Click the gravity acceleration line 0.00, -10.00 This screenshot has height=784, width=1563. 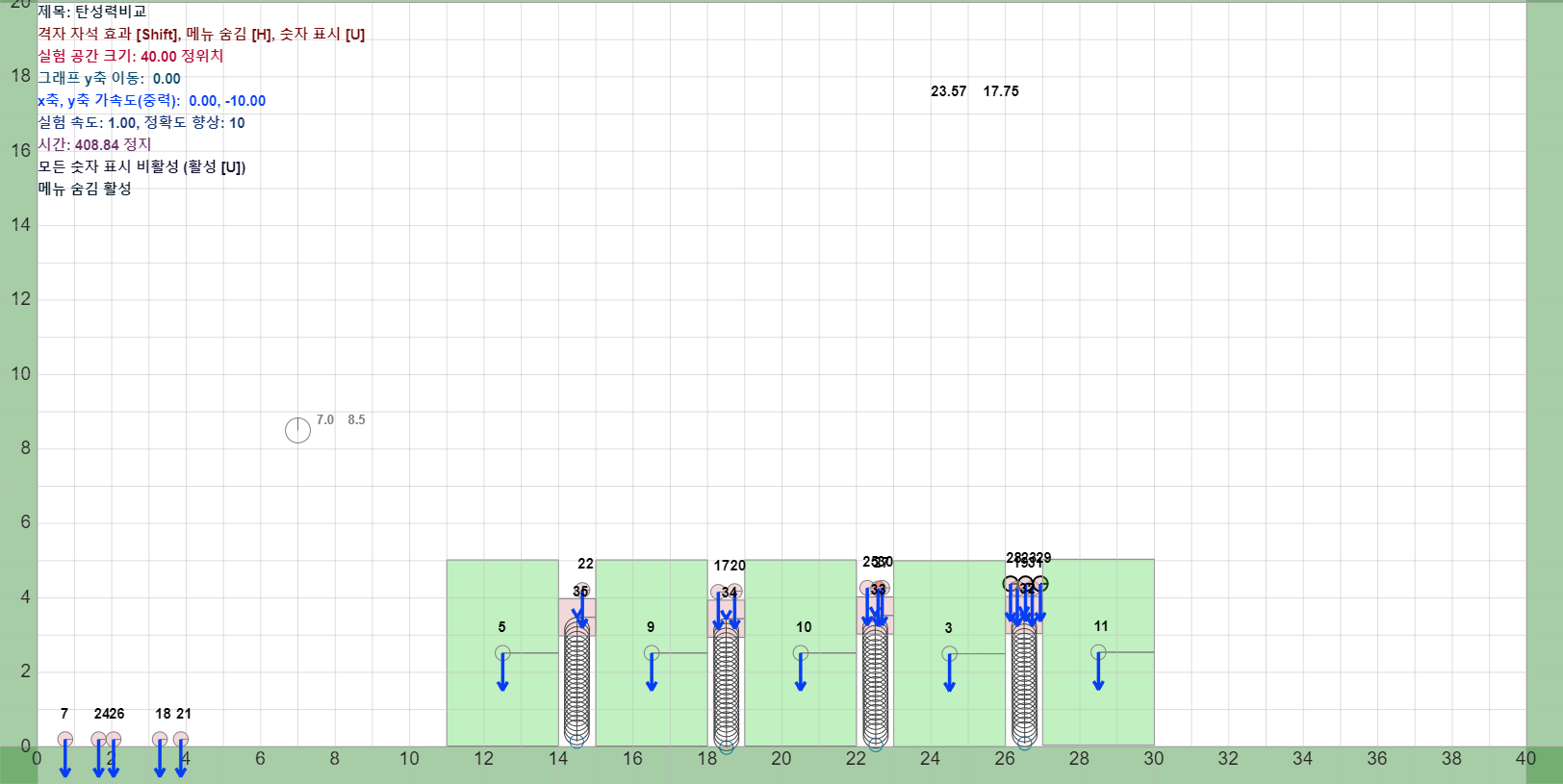[152, 100]
